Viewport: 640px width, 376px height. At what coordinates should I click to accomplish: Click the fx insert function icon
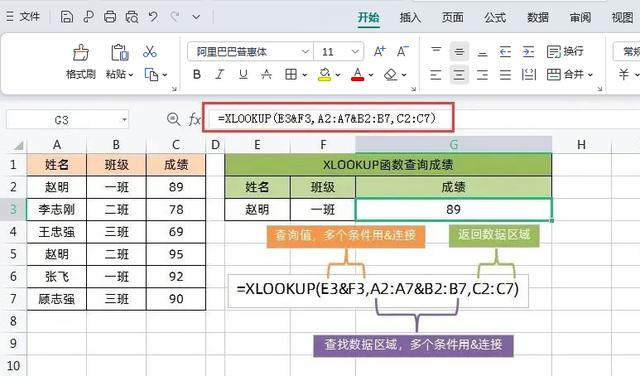coord(194,119)
